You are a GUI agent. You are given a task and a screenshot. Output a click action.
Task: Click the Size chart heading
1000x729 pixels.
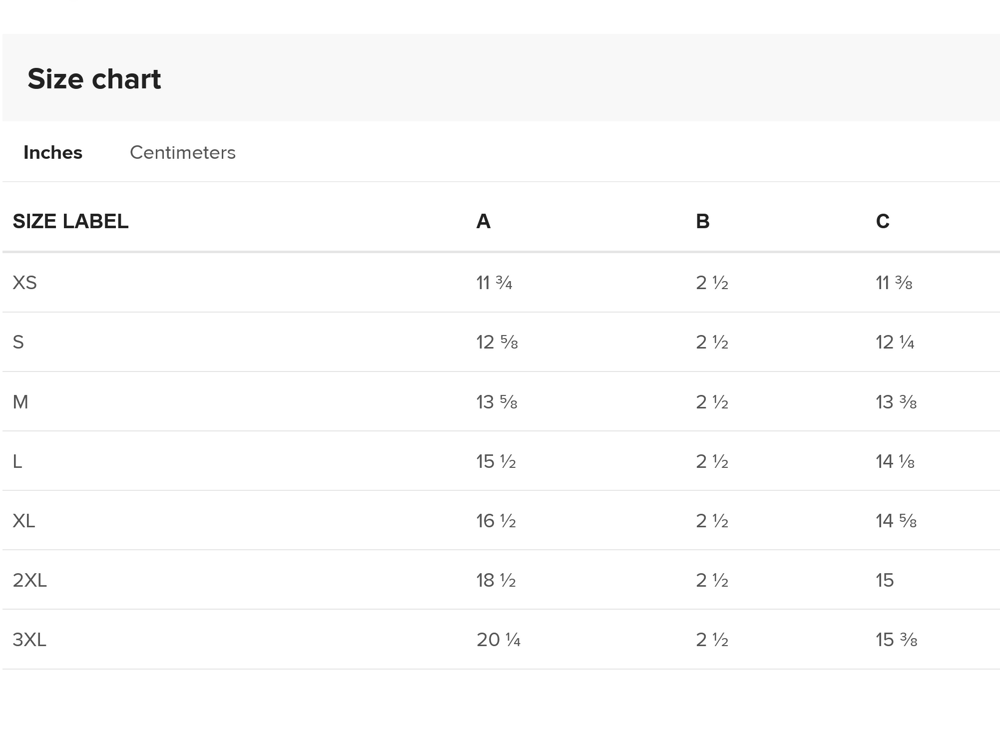pyautogui.click(x=94, y=79)
